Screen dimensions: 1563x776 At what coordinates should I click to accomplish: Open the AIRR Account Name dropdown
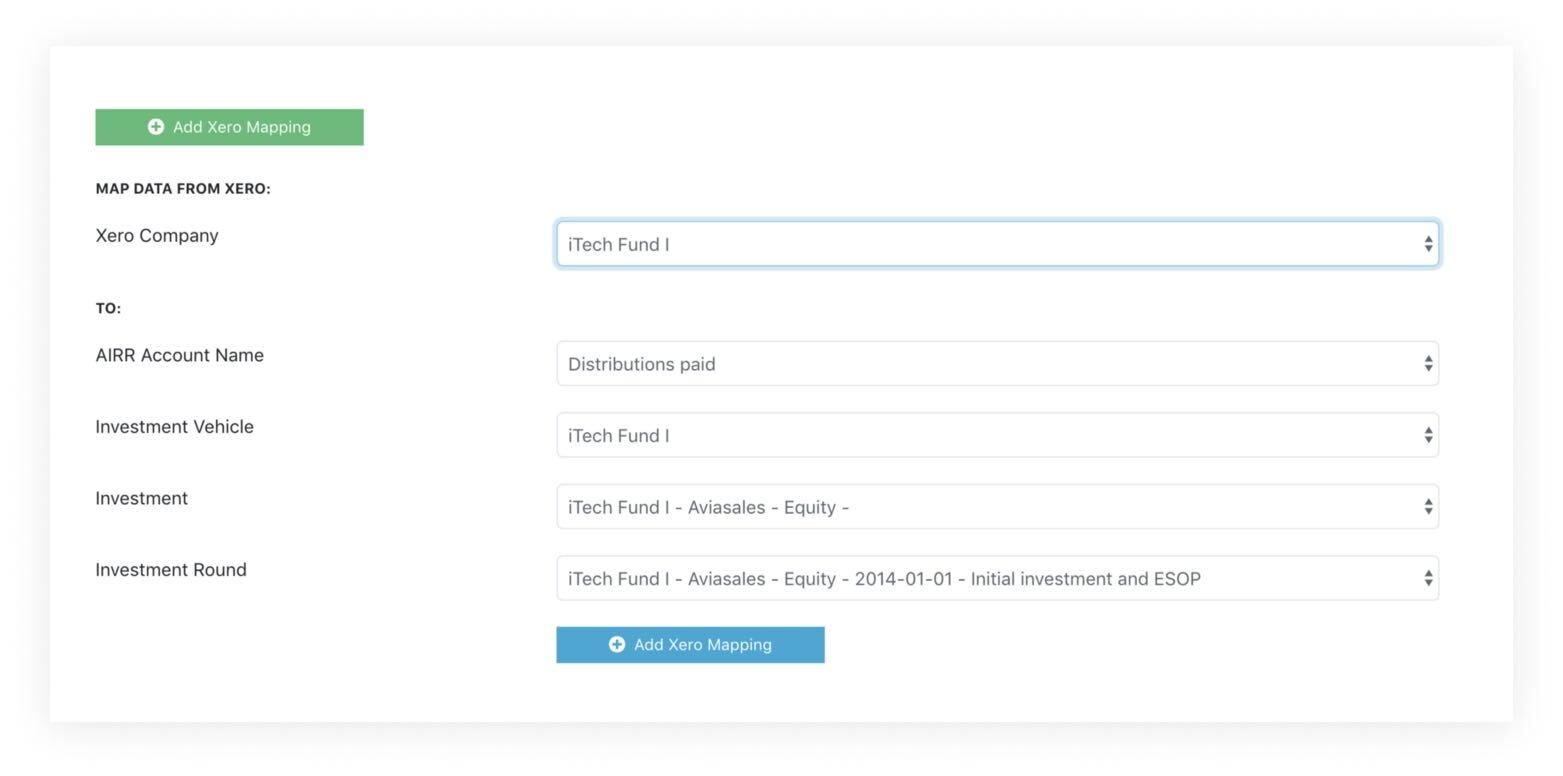point(997,364)
